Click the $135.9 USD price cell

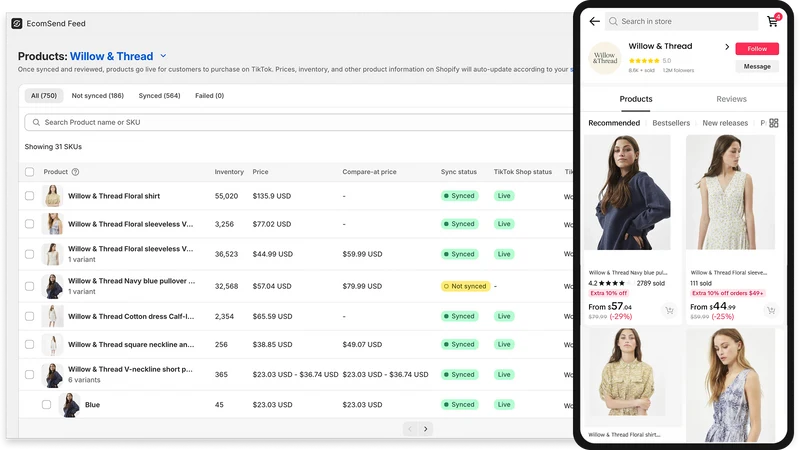271,196
